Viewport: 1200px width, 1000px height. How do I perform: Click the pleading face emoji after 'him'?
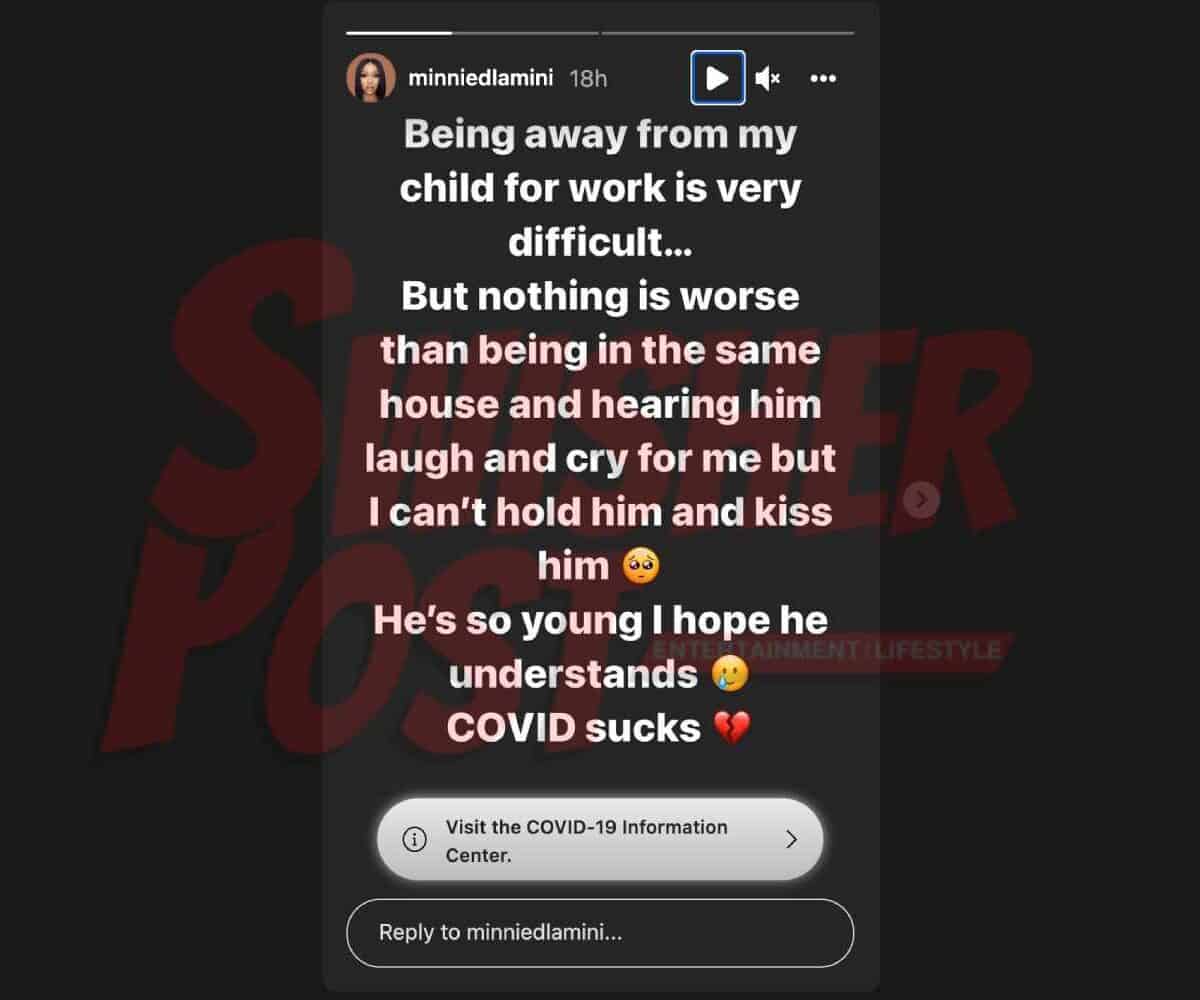640,567
